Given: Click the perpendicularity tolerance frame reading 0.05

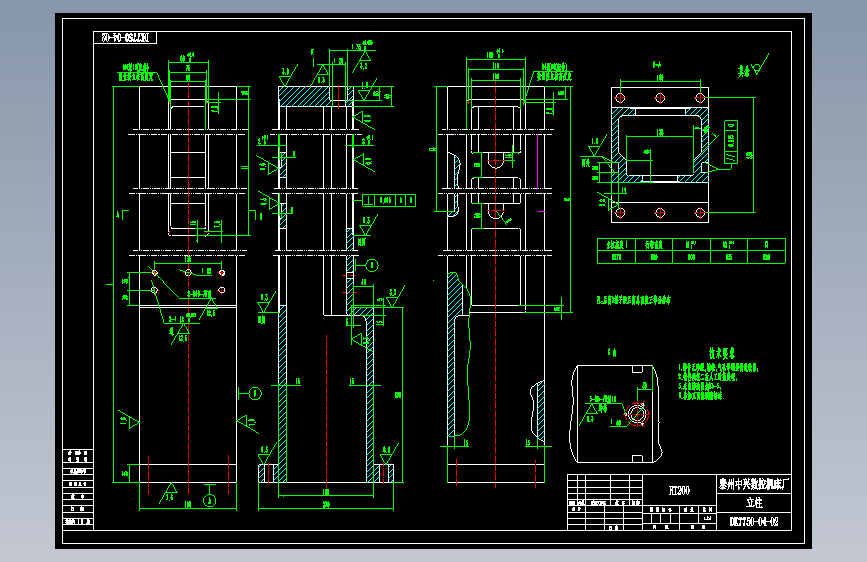Looking at the screenshot, I should pyautogui.click(x=389, y=200).
